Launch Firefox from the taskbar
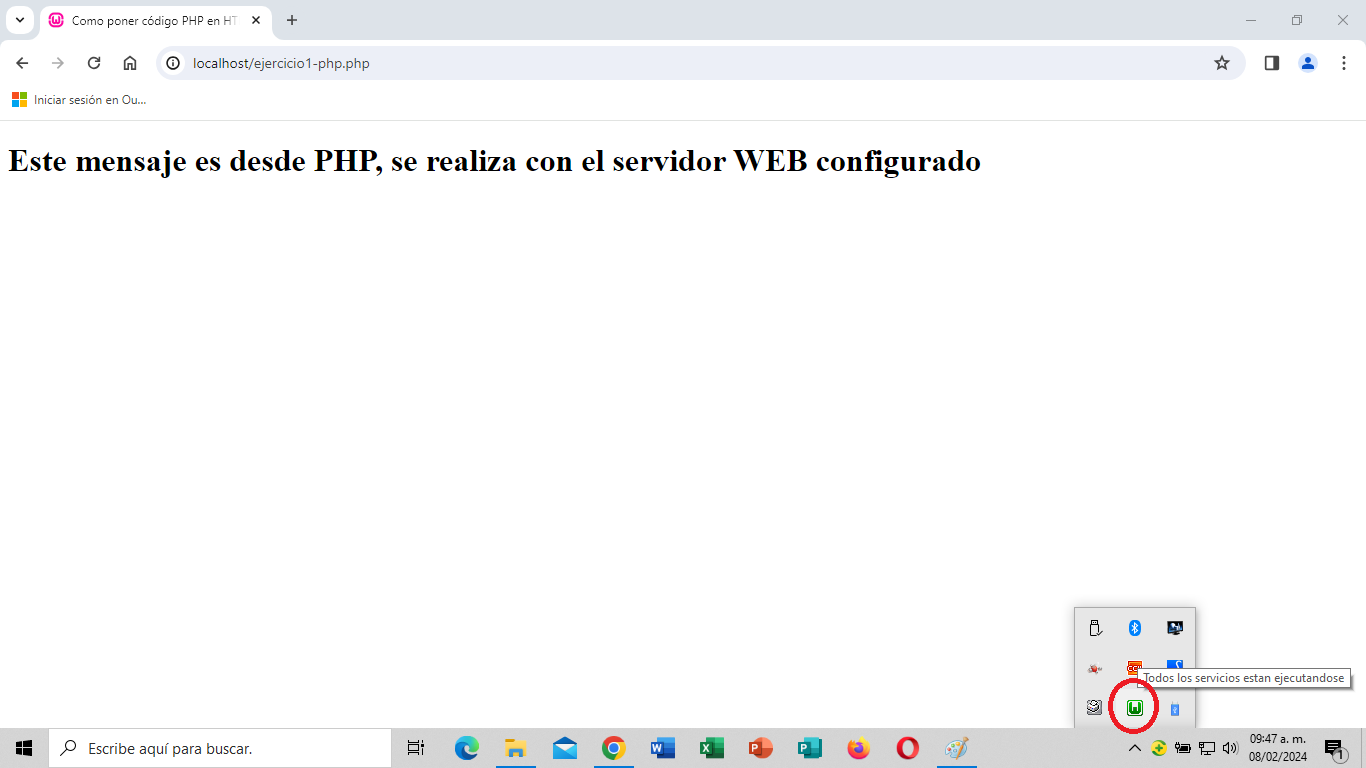The width and height of the screenshot is (1366, 768). pos(858,748)
